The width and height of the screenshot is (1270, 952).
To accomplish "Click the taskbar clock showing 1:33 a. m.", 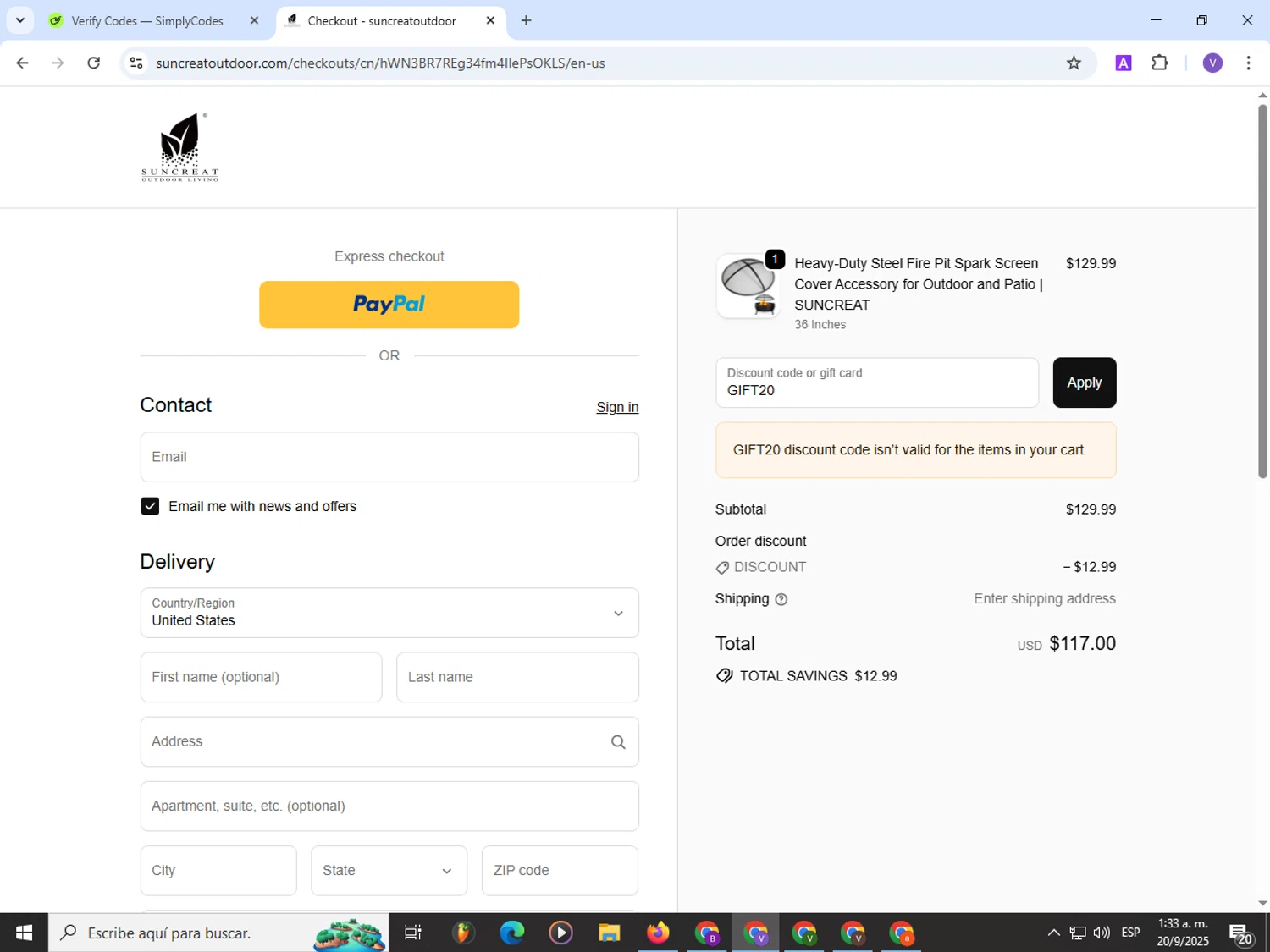I will tap(1183, 933).
